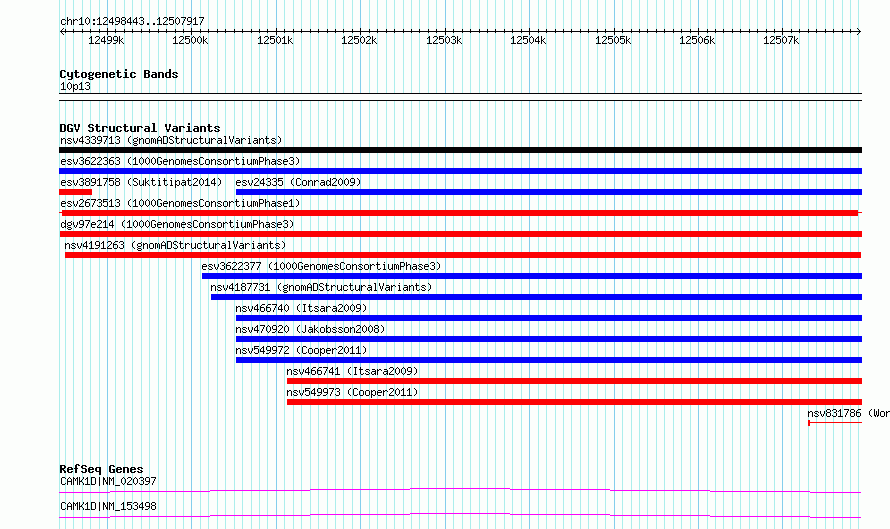The image size is (890, 529).
Task: Open variant label esv24335 (Conrad2009)
Action: tap(298, 182)
